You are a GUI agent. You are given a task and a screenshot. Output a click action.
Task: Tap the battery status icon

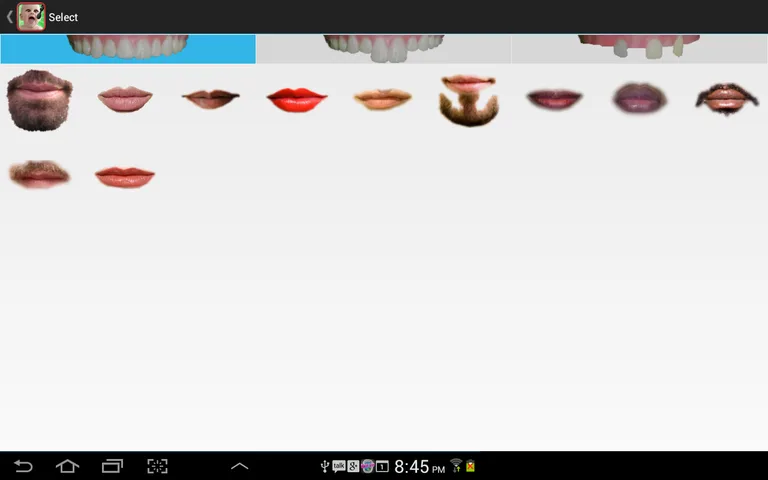[x=470, y=465]
